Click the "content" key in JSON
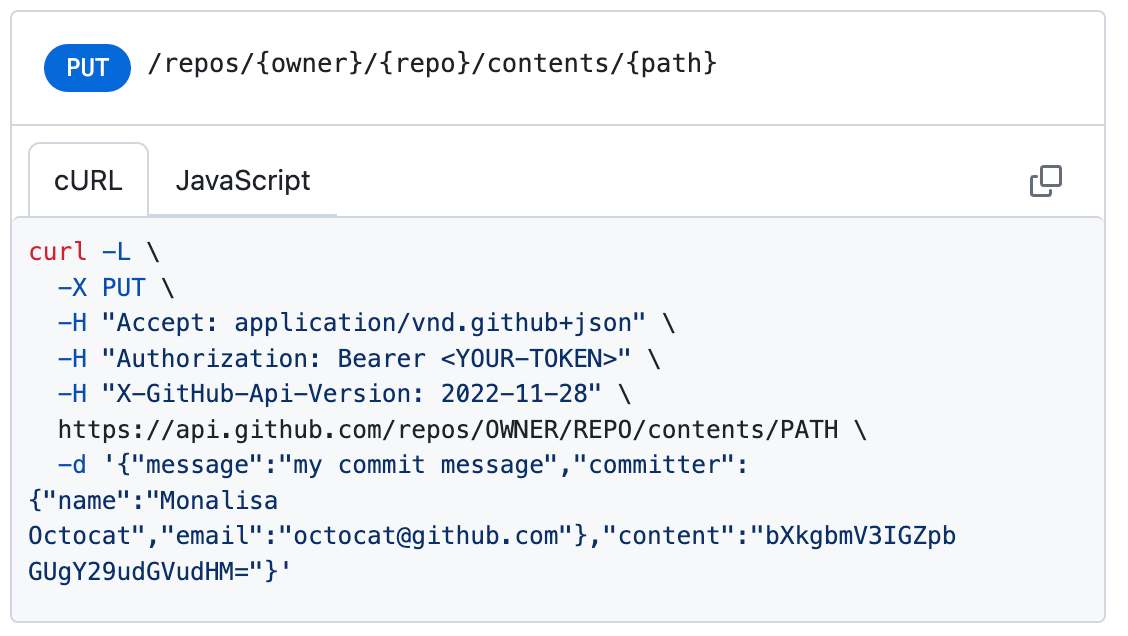The image size is (1128, 636). pyautogui.click(x=678, y=536)
